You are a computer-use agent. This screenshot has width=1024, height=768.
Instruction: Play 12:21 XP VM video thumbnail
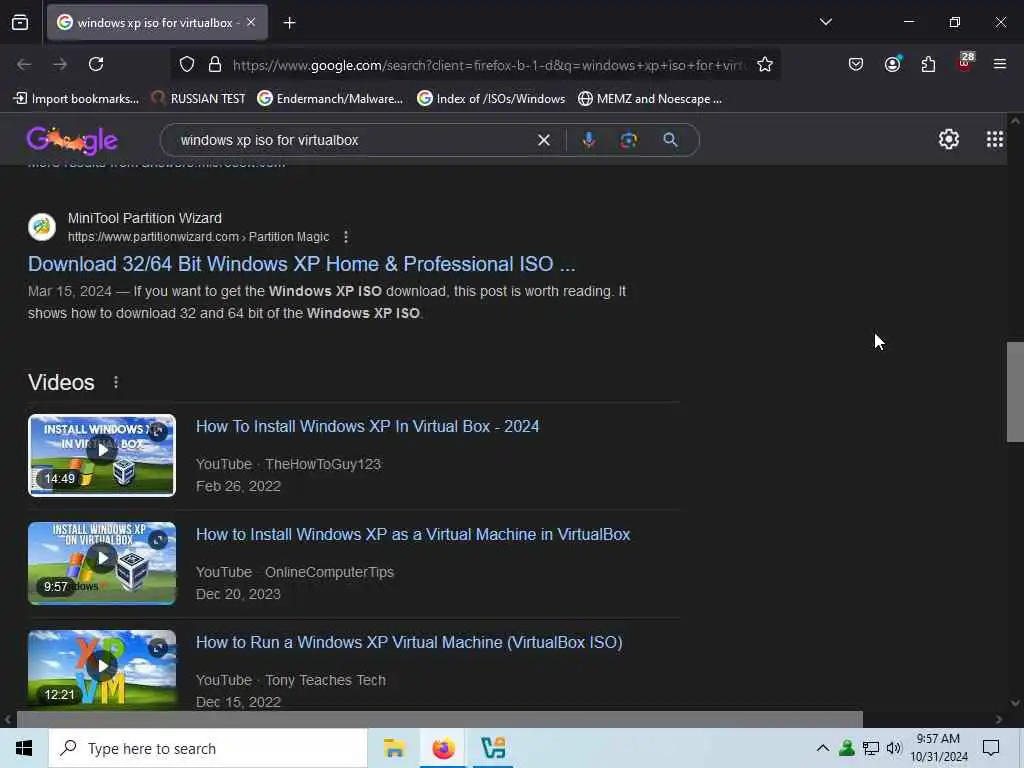(x=102, y=669)
